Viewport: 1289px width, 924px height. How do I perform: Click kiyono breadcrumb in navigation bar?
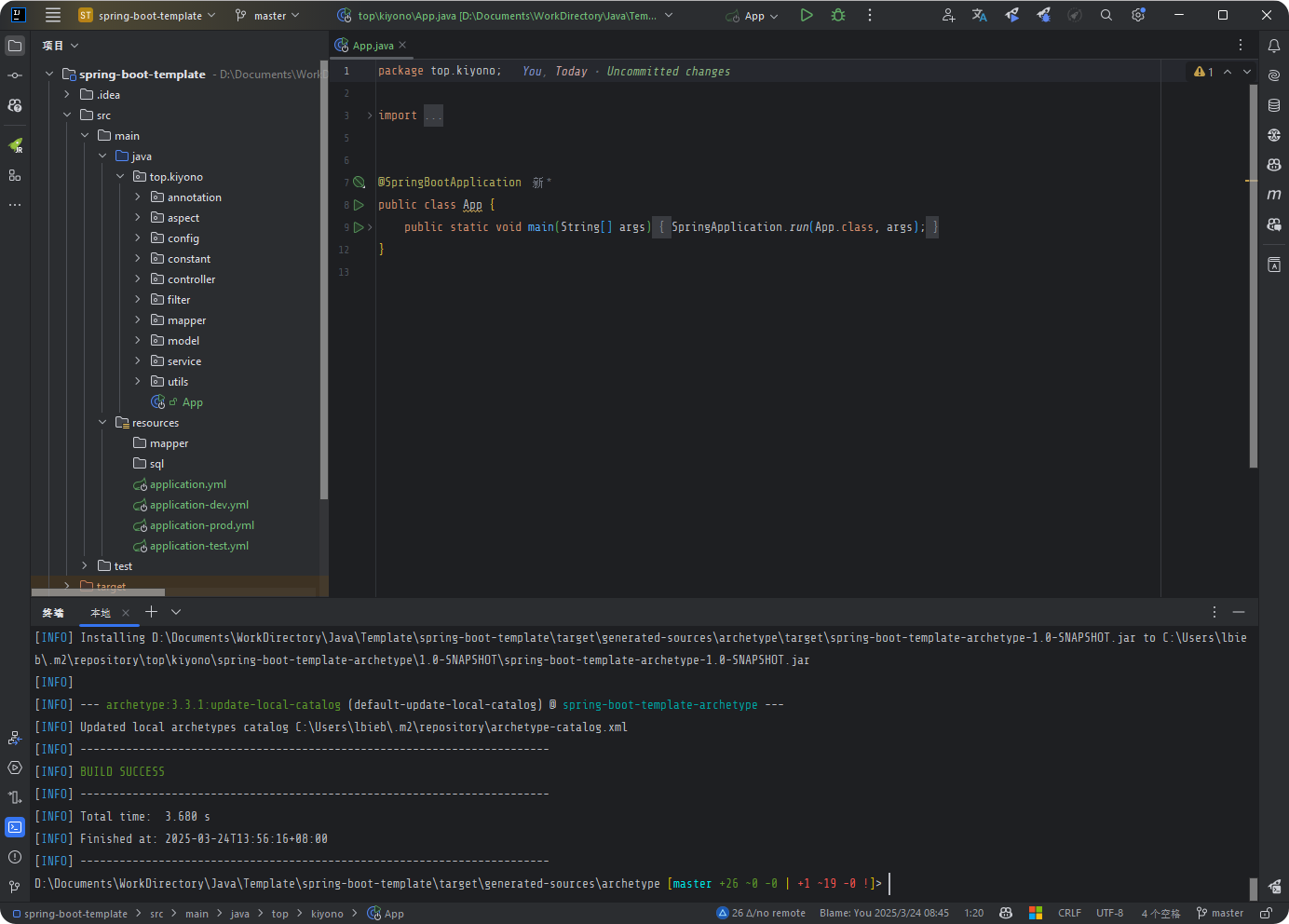tap(327, 914)
